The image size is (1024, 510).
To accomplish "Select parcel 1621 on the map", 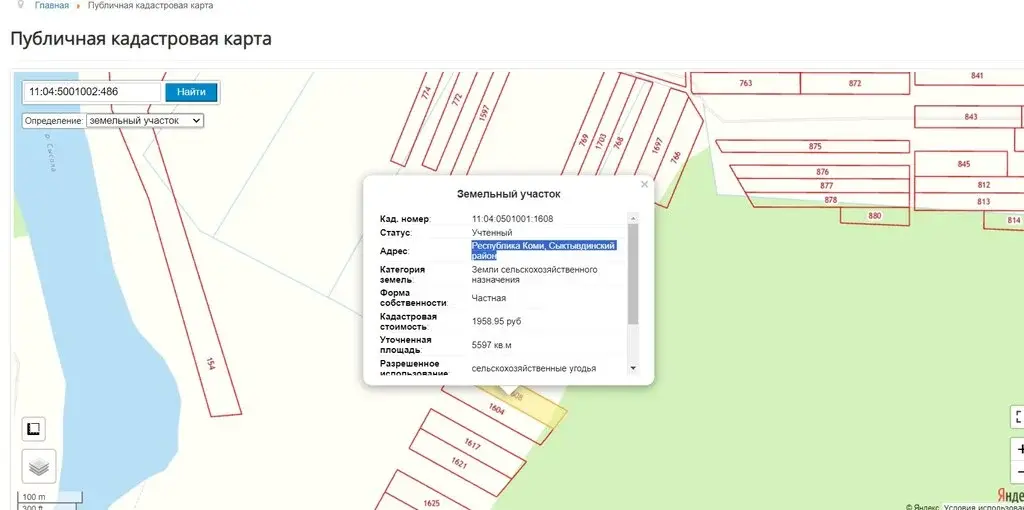I will 459,463.
